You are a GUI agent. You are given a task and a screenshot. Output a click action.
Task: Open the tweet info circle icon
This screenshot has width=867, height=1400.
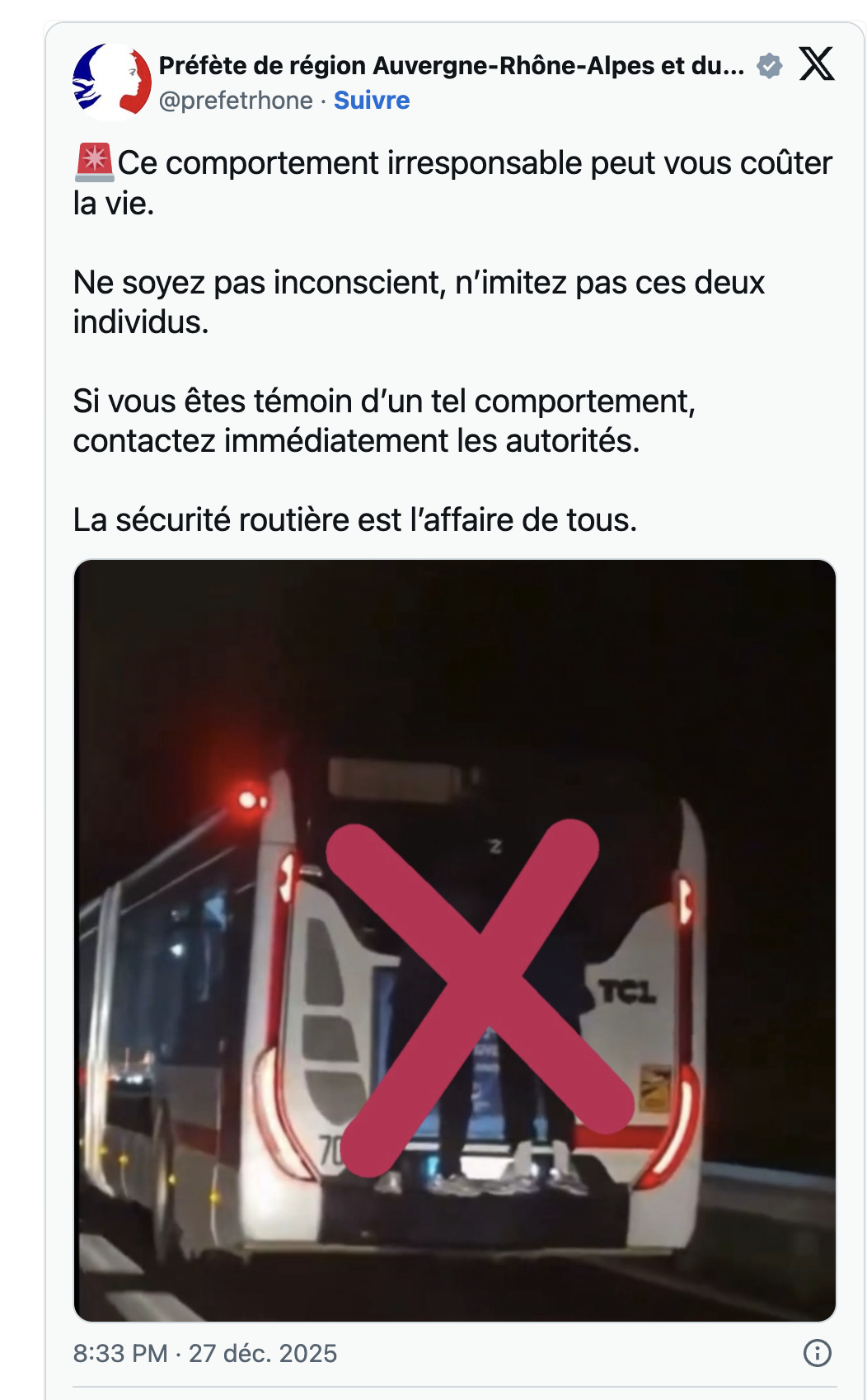817,1353
